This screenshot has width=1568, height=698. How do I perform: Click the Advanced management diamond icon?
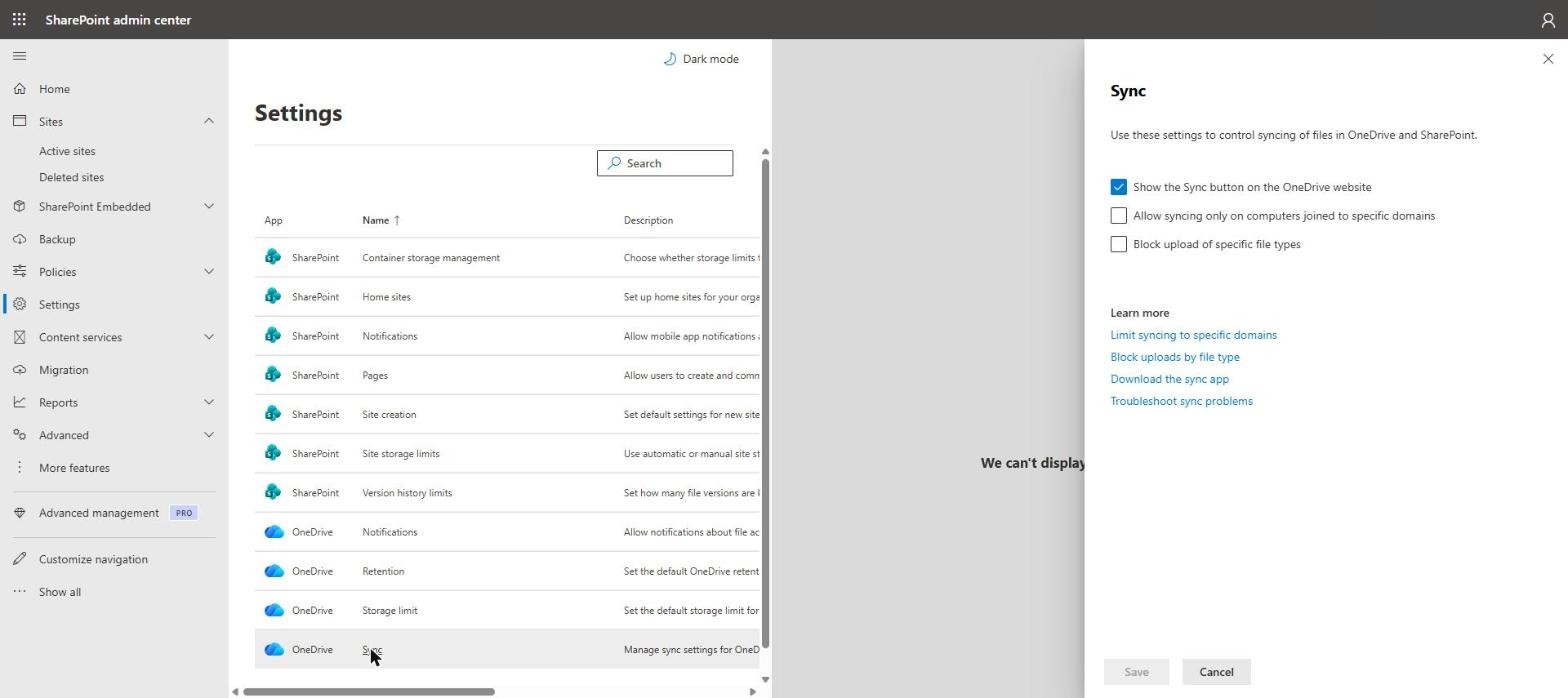coord(19,512)
